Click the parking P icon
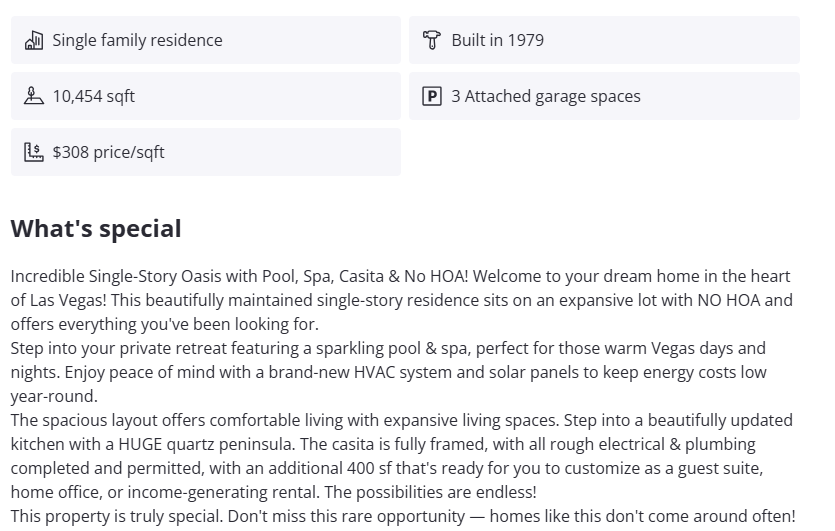 click(432, 96)
